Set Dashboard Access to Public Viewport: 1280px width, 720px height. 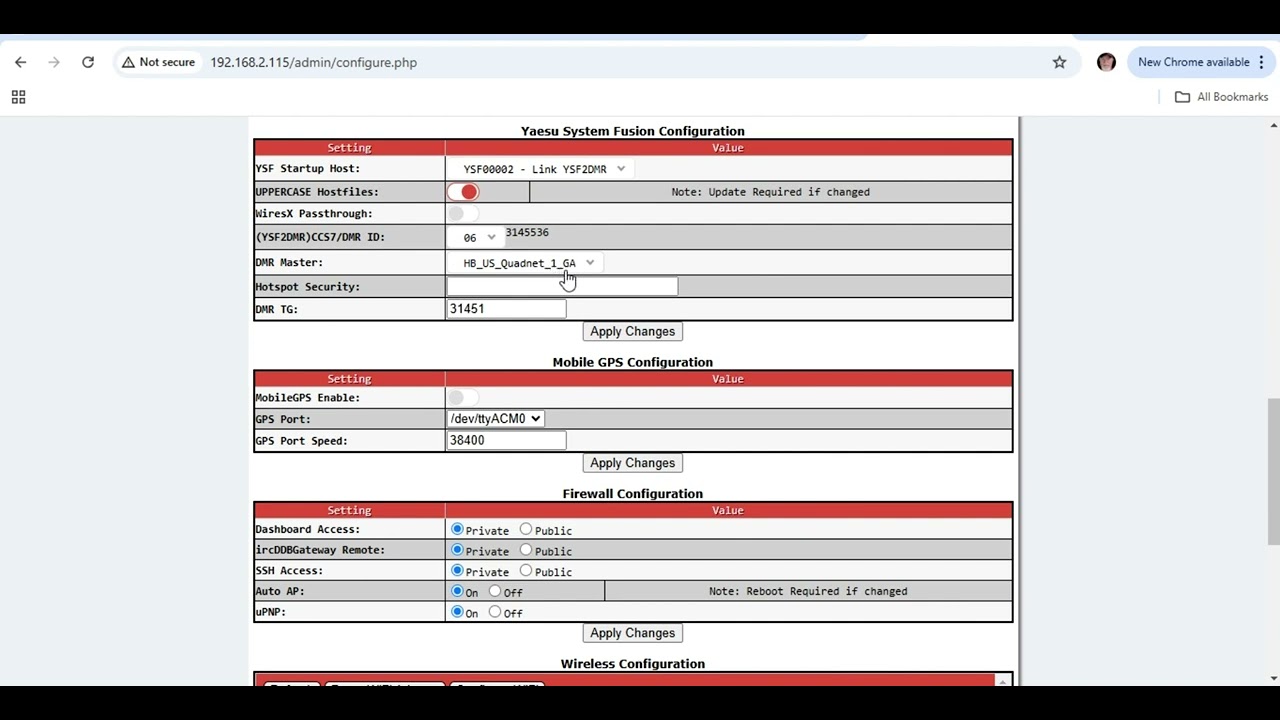click(x=525, y=529)
